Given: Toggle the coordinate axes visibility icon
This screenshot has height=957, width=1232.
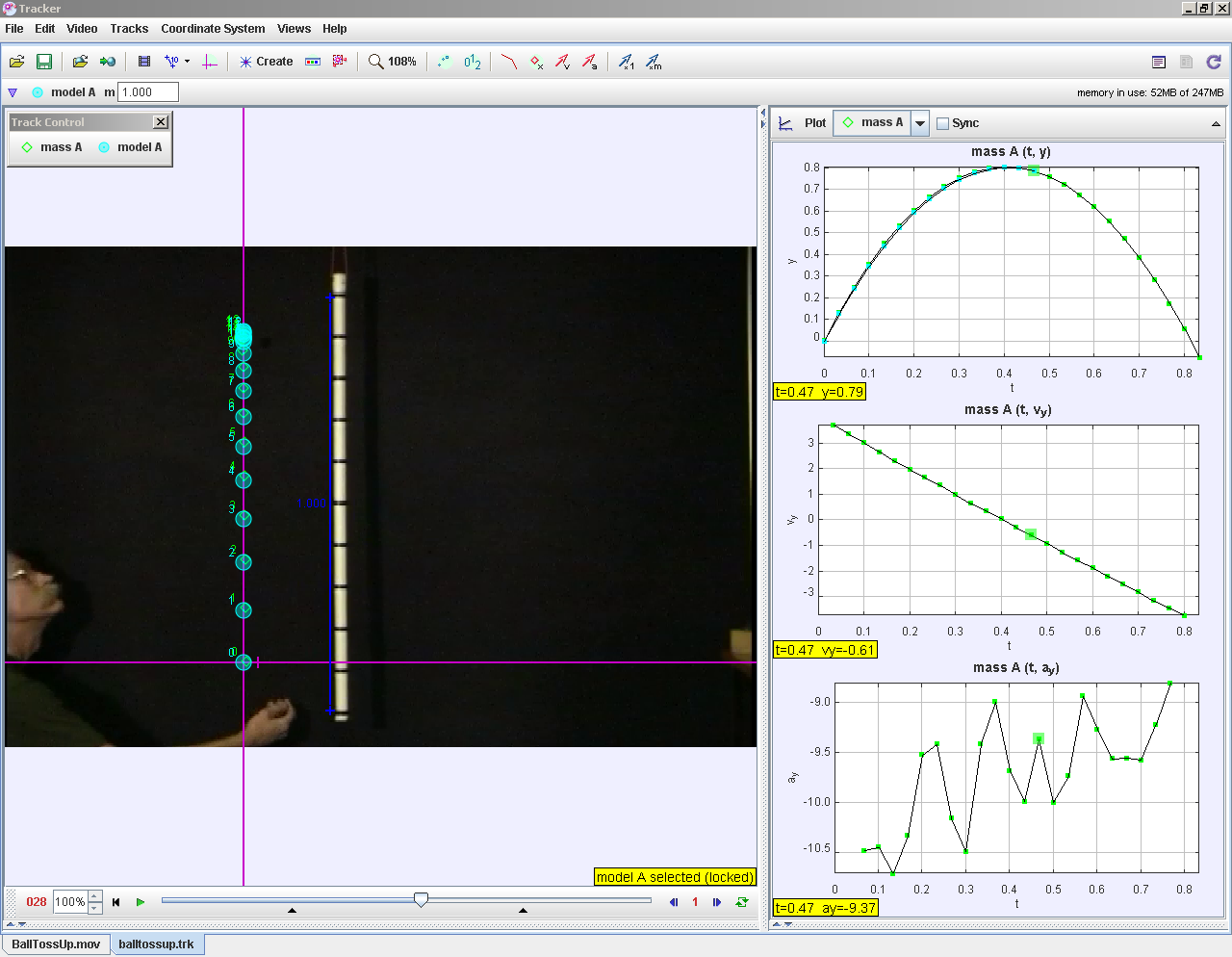Looking at the screenshot, I should [210, 62].
